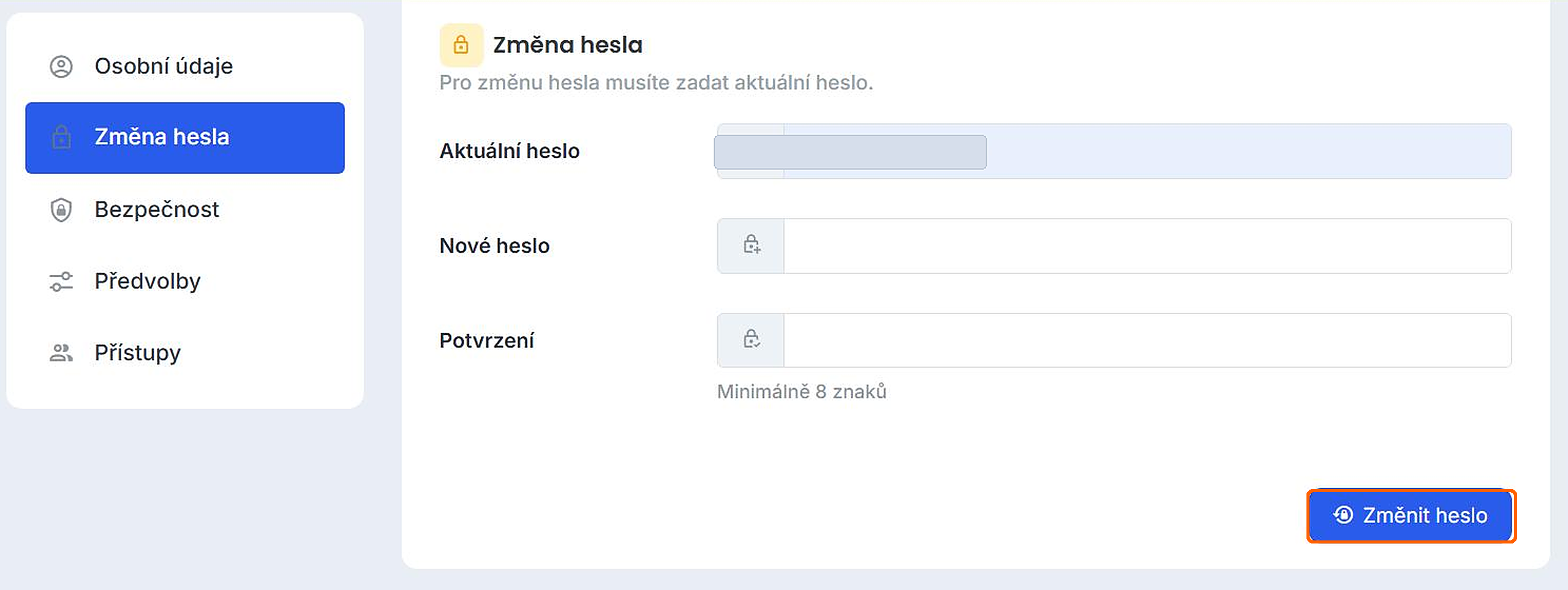Viewport: 1568px width, 590px height.
Task: Focus the Aktuální heslo input field
Action: pyautogui.click(x=1147, y=151)
